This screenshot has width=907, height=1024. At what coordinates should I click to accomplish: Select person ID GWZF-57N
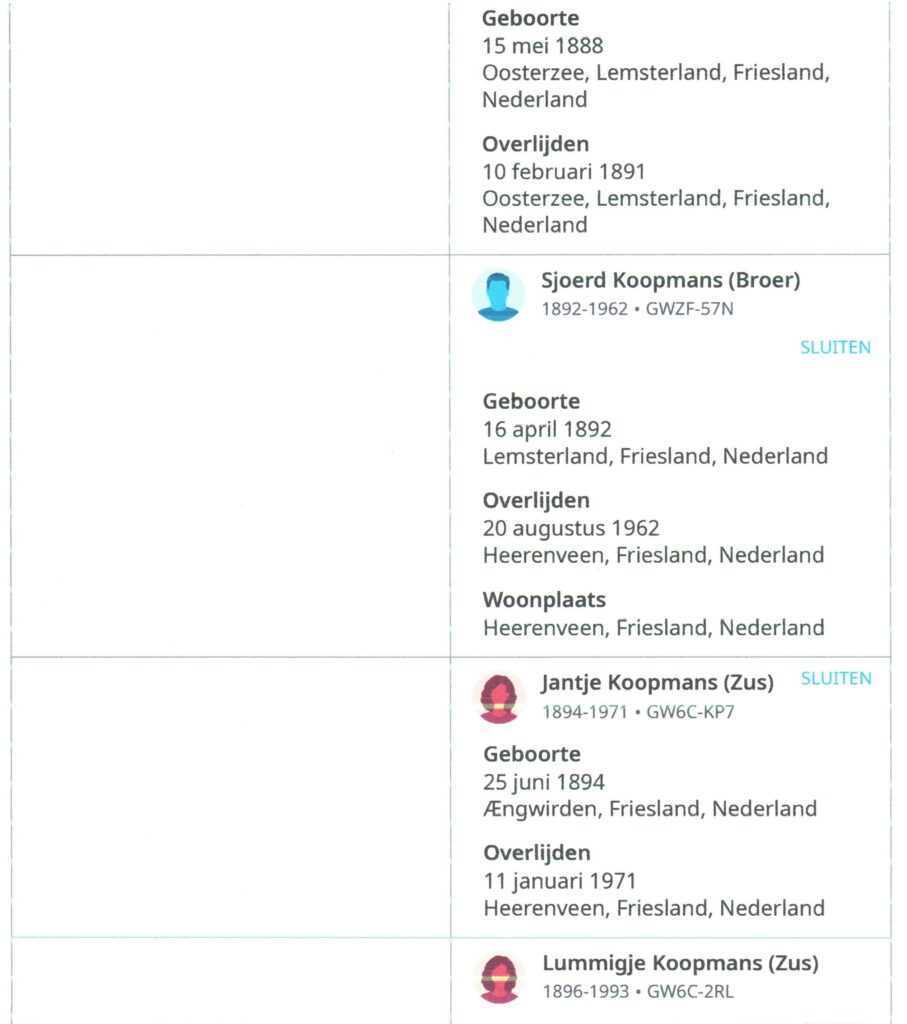pos(690,309)
